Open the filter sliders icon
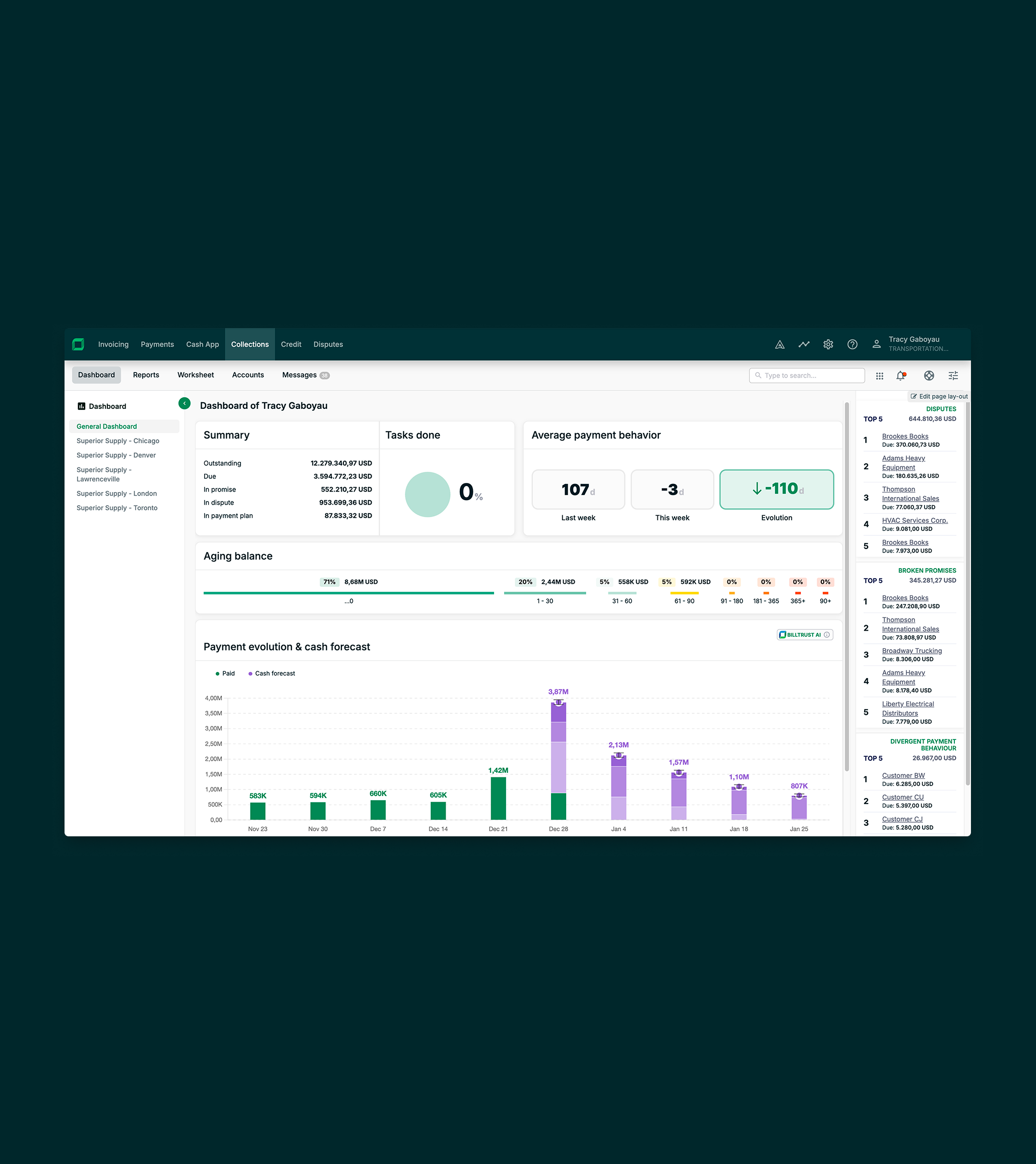Viewport: 1036px width, 1164px height. 953,375
